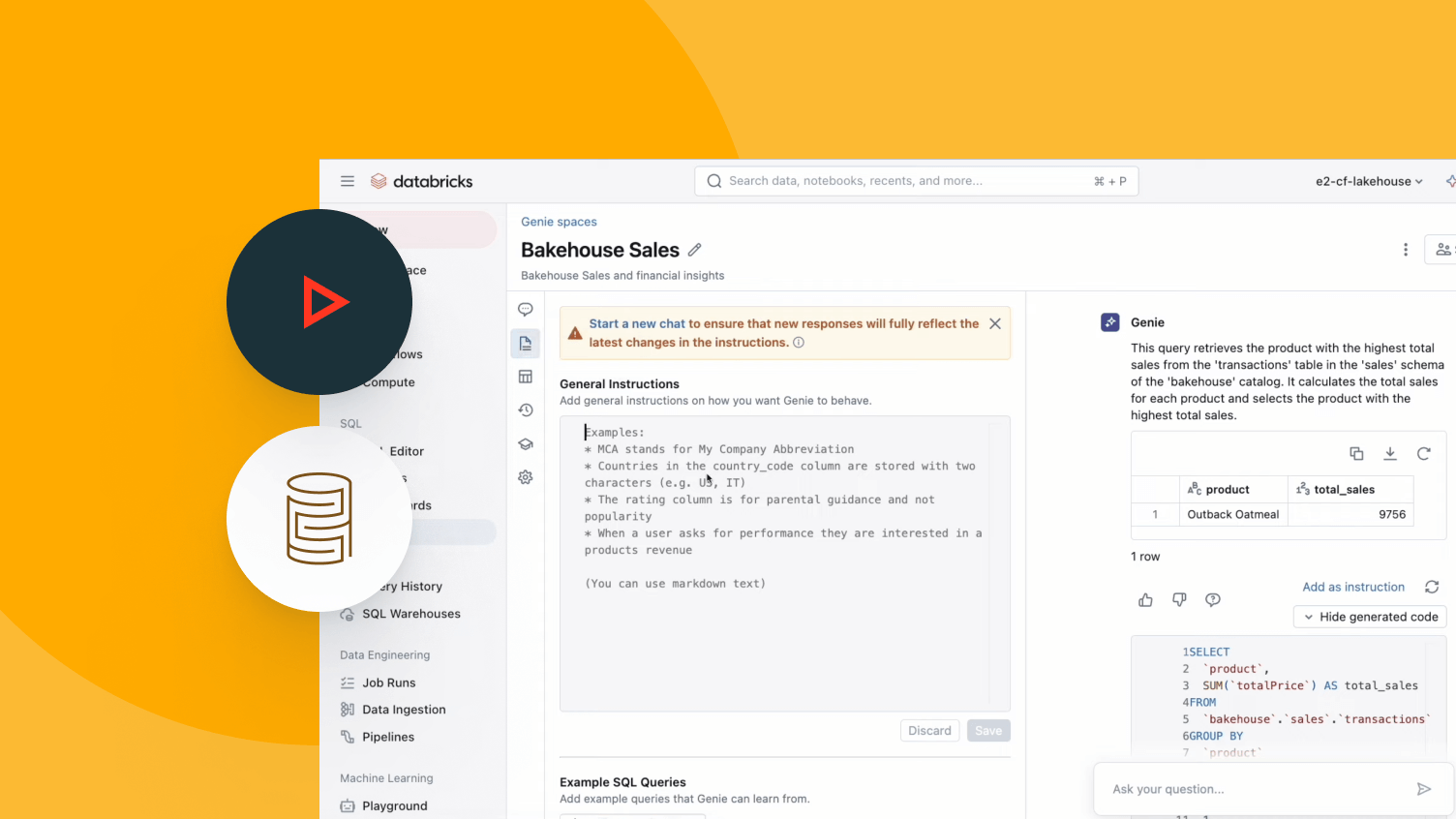The image size is (1456, 819).
Task: Open Query History in the sidebar
Action: coord(410,587)
